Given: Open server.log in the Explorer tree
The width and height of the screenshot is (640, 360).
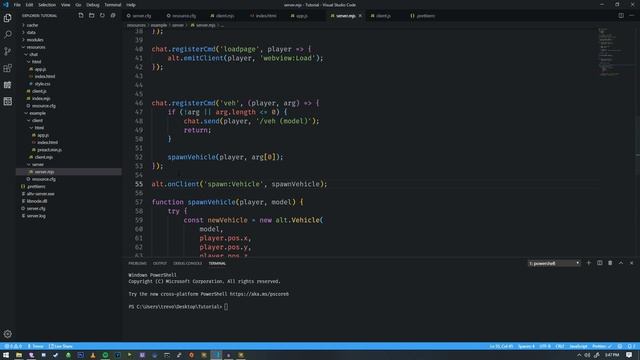Looking at the screenshot, I should (x=36, y=216).
